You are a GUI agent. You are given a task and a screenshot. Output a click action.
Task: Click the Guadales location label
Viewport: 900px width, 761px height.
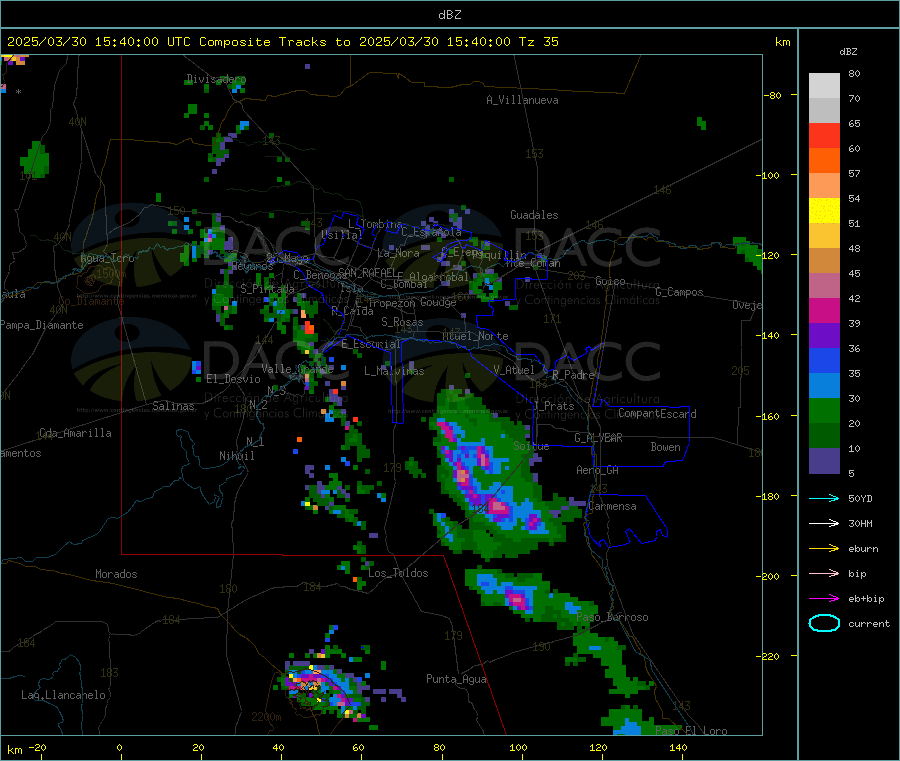pos(534,215)
